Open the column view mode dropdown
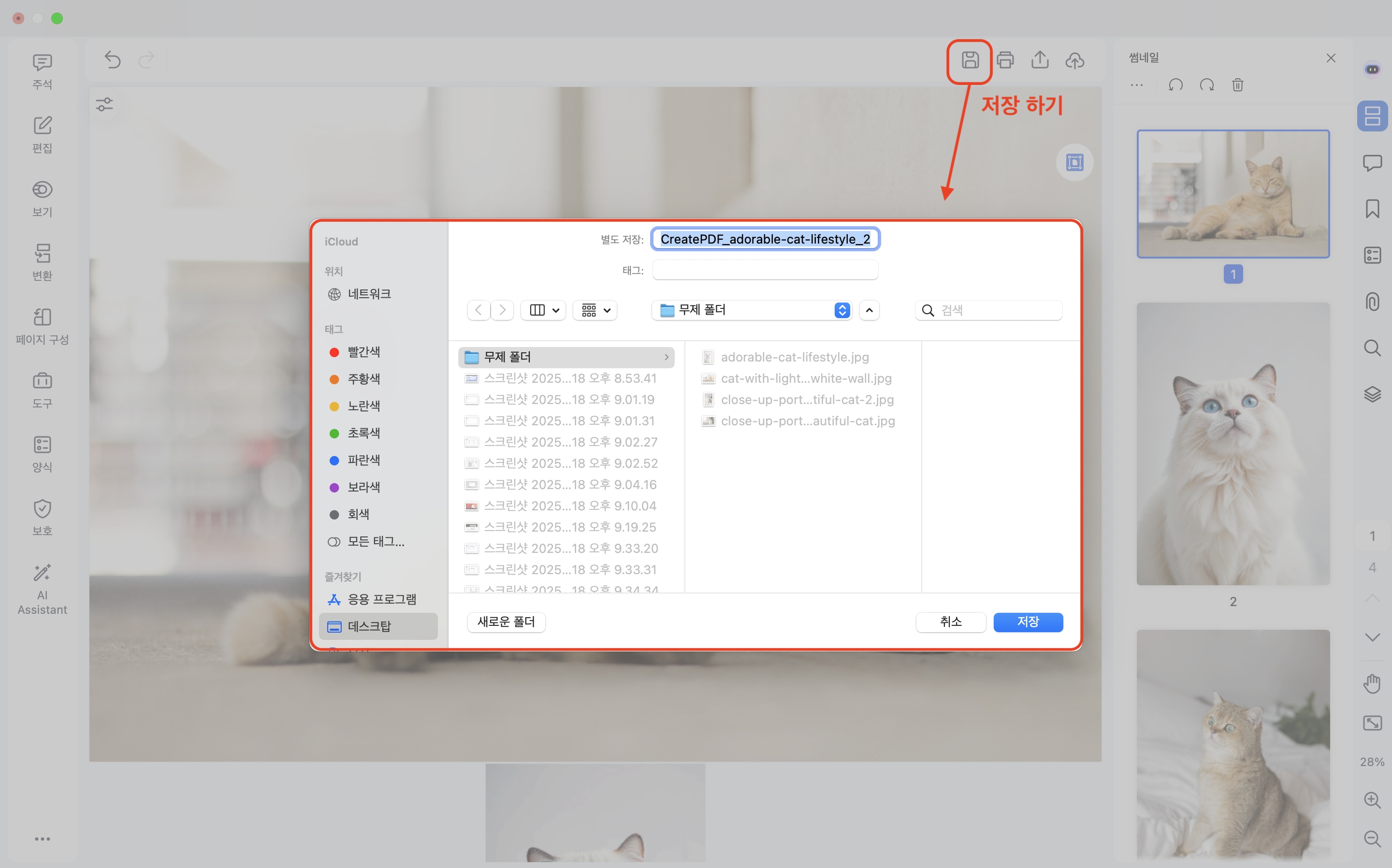Viewport: 1392px width, 868px height. tap(544, 311)
